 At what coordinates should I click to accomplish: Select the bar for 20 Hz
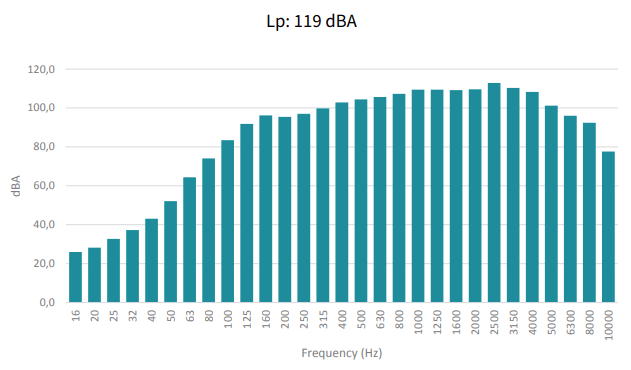tap(95, 275)
